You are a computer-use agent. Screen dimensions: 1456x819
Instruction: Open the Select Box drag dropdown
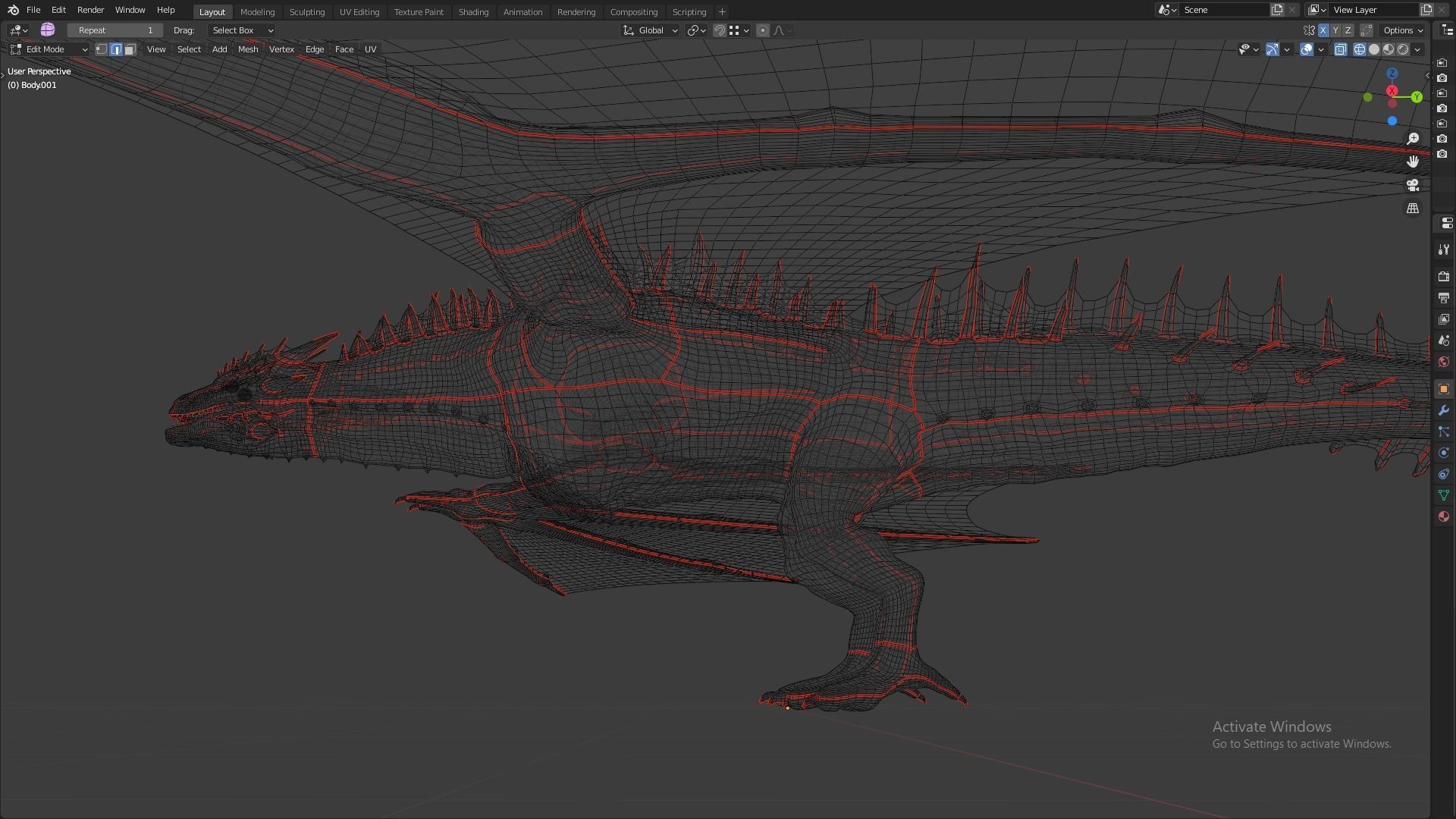(x=242, y=30)
